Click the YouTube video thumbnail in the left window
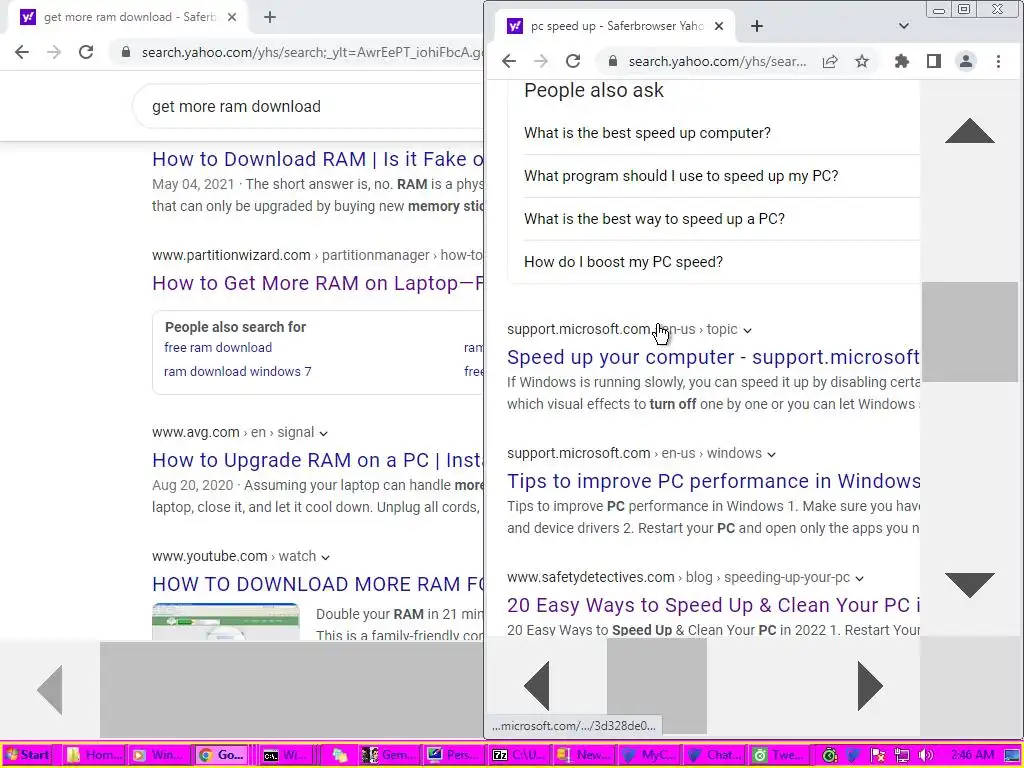Screen dimensions: 1024x768 [226, 622]
